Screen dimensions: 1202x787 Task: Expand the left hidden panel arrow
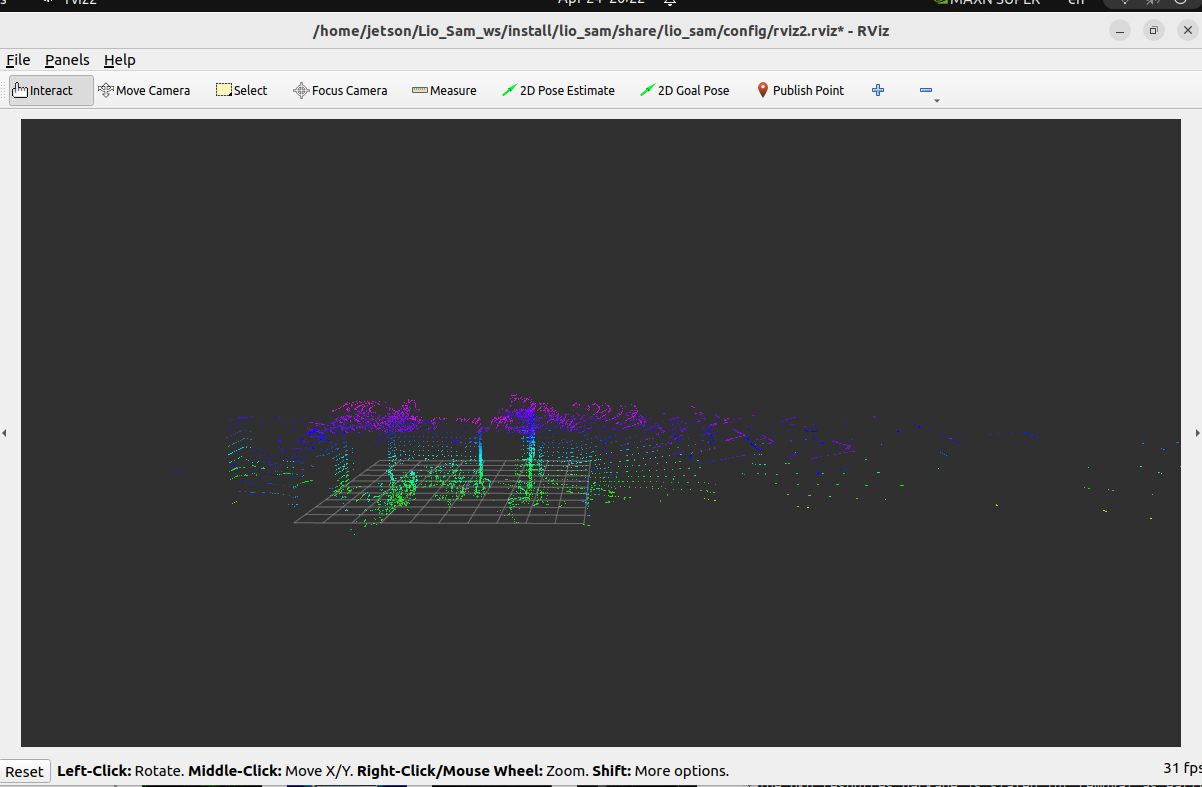(x=4, y=433)
